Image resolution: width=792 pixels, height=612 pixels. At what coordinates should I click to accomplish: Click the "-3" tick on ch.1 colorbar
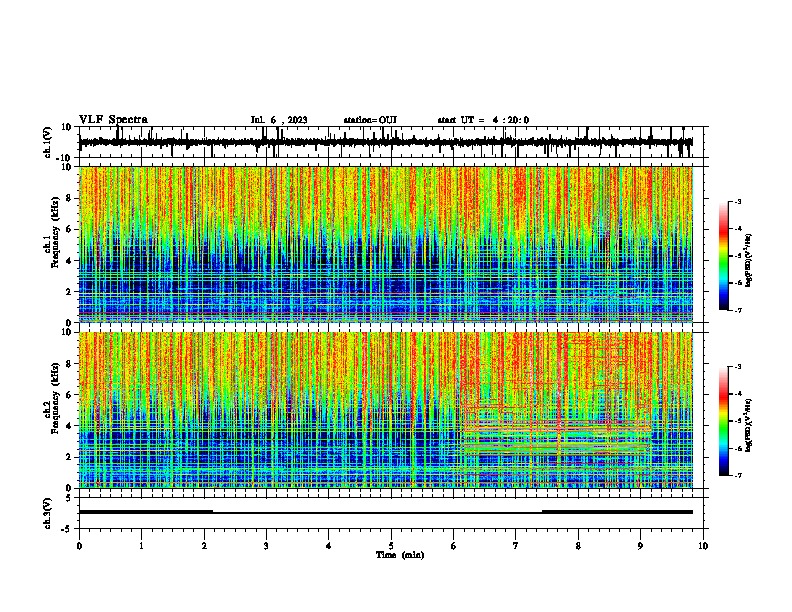pos(738,201)
